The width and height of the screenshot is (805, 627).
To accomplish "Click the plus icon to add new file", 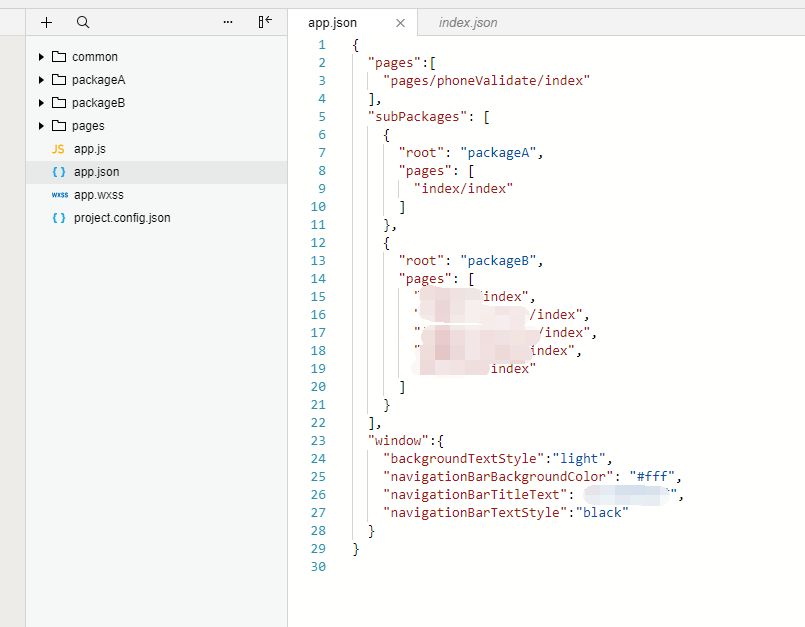I will [46, 22].
